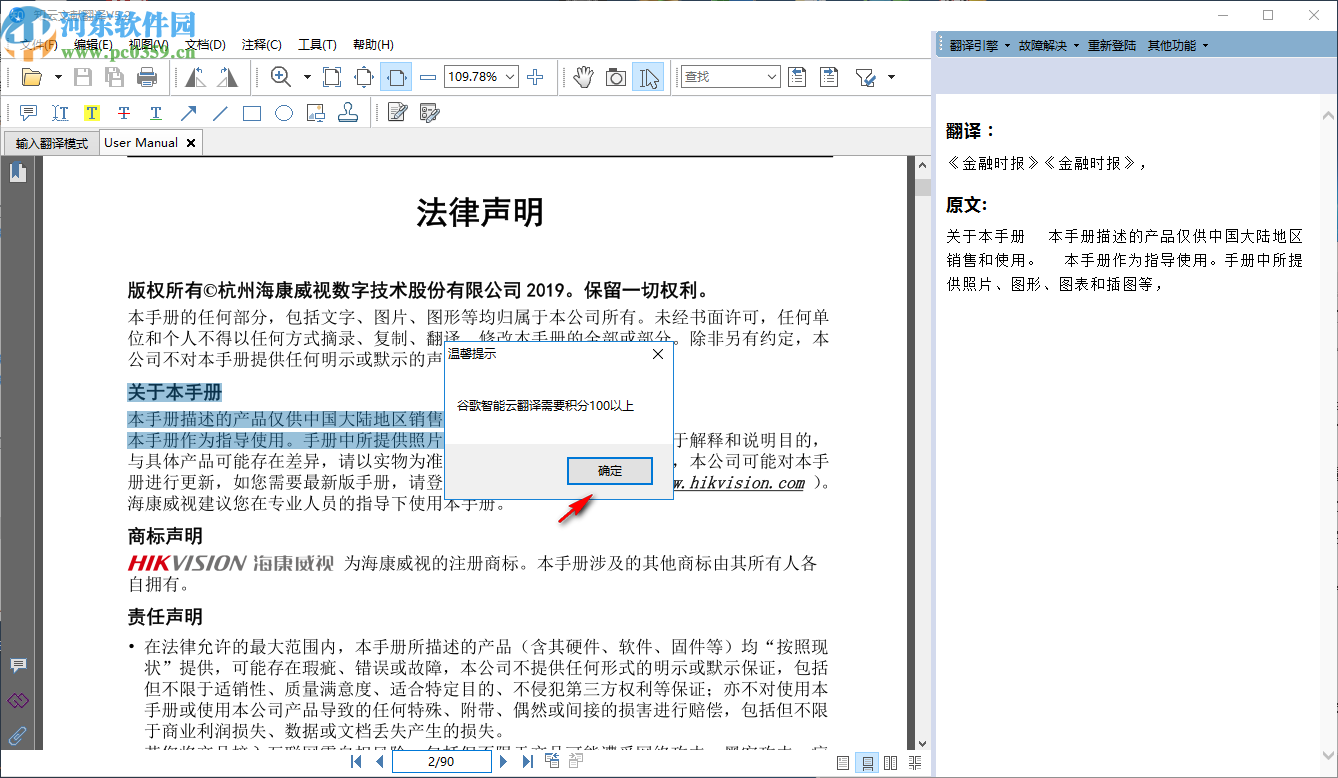Switch to the 输入翻译模式 tab
Image resolution: width=1338 pixels, height=778 pixels.
point(52,143)
